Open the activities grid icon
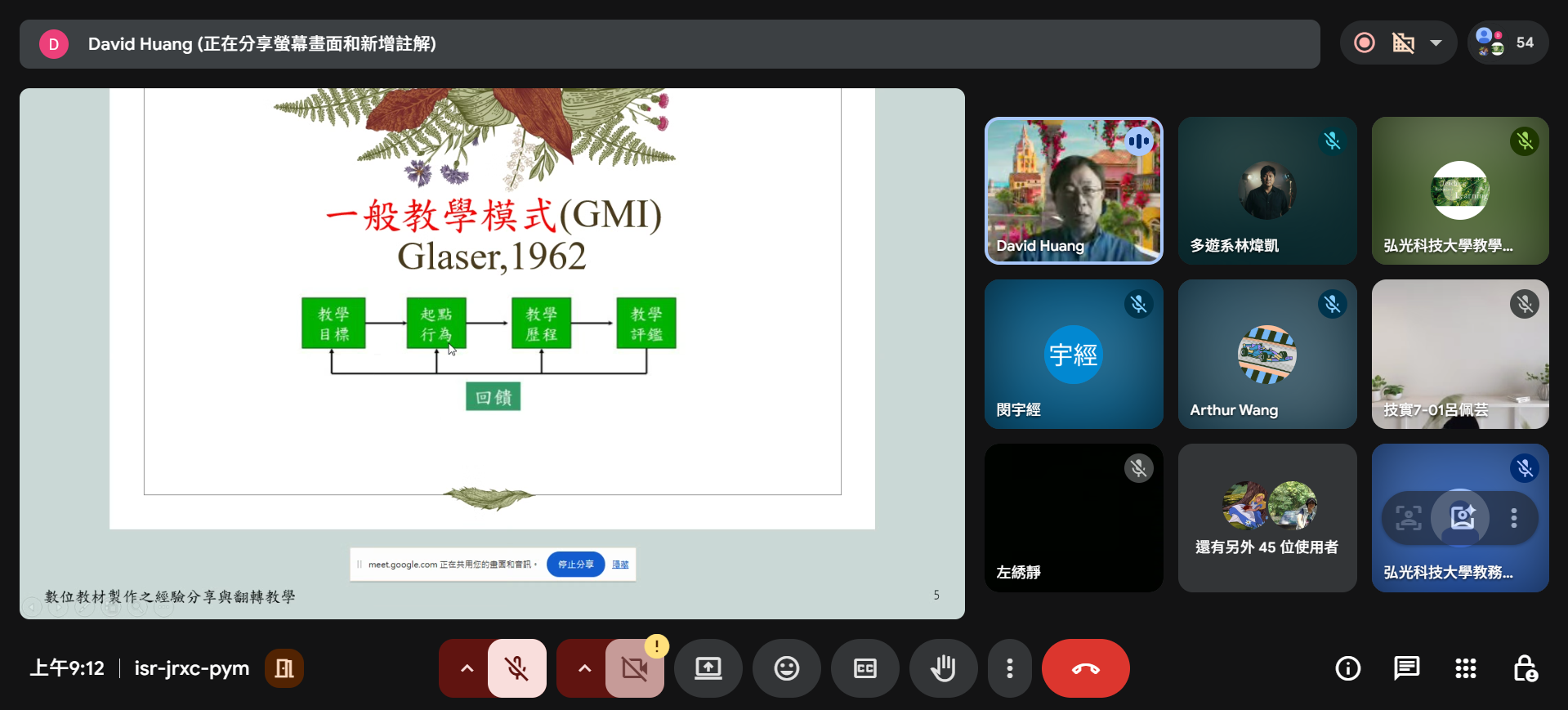 click(x=1465, y=668)
